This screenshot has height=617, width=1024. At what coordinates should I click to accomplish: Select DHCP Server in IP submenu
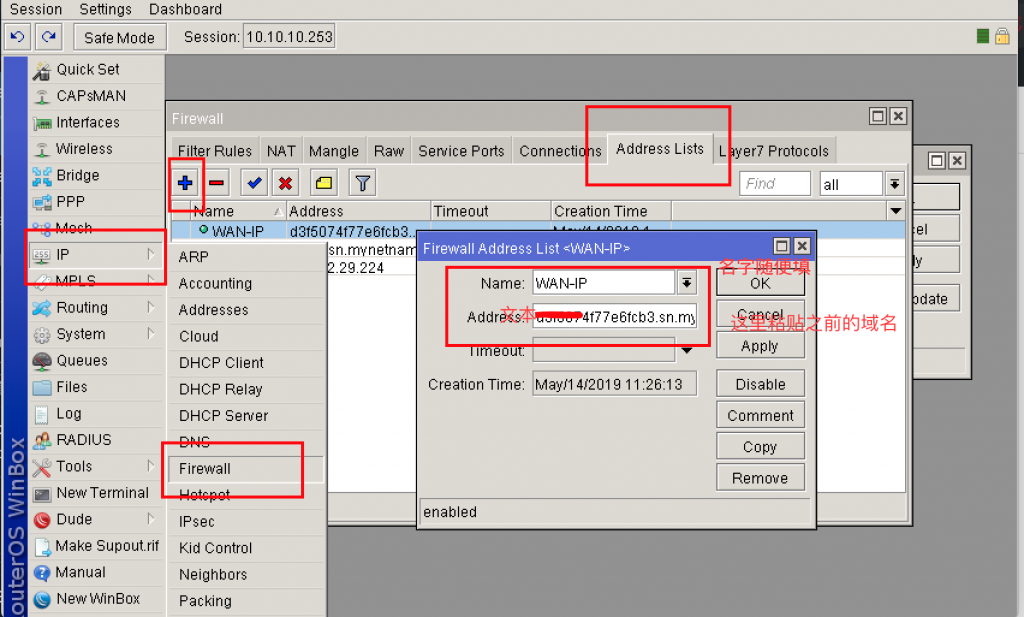(247, 415)
